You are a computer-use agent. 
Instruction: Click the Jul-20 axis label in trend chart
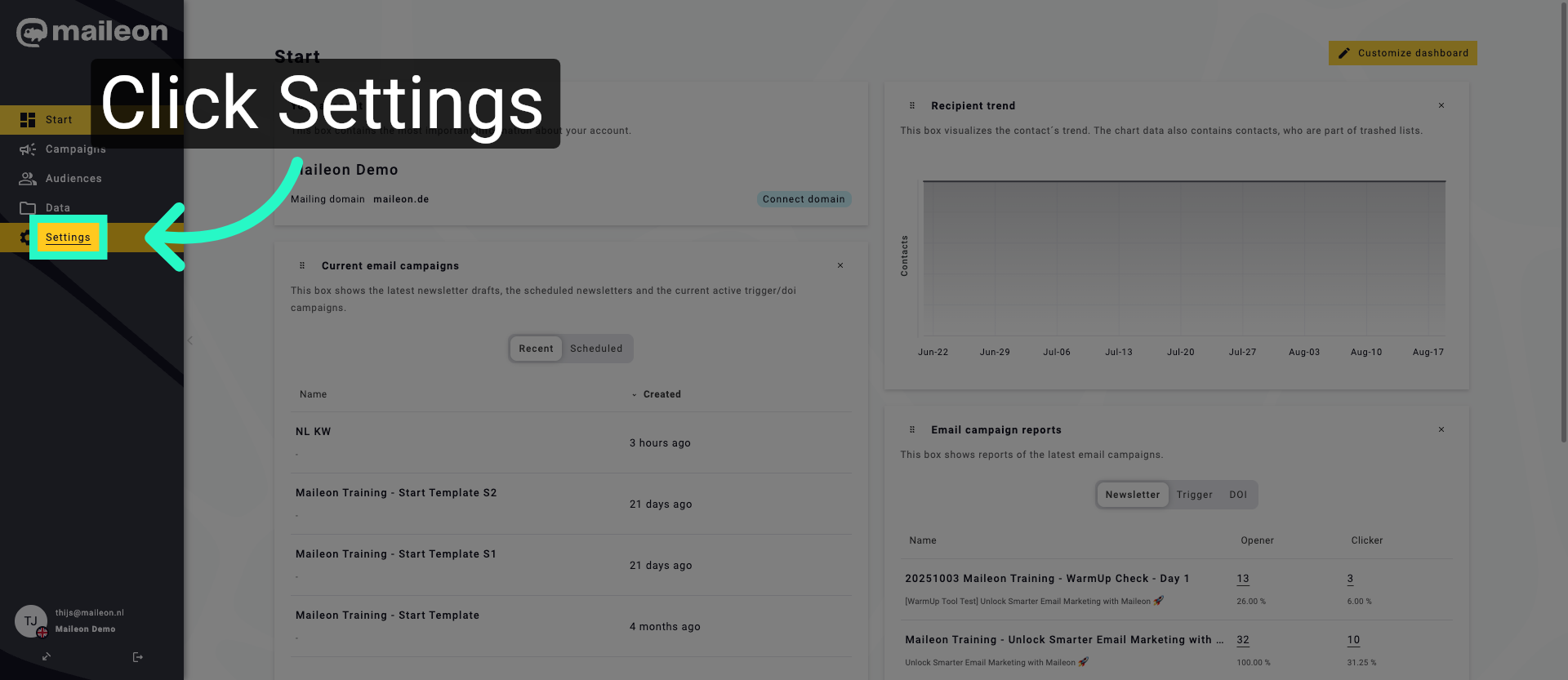point(1180,353)
